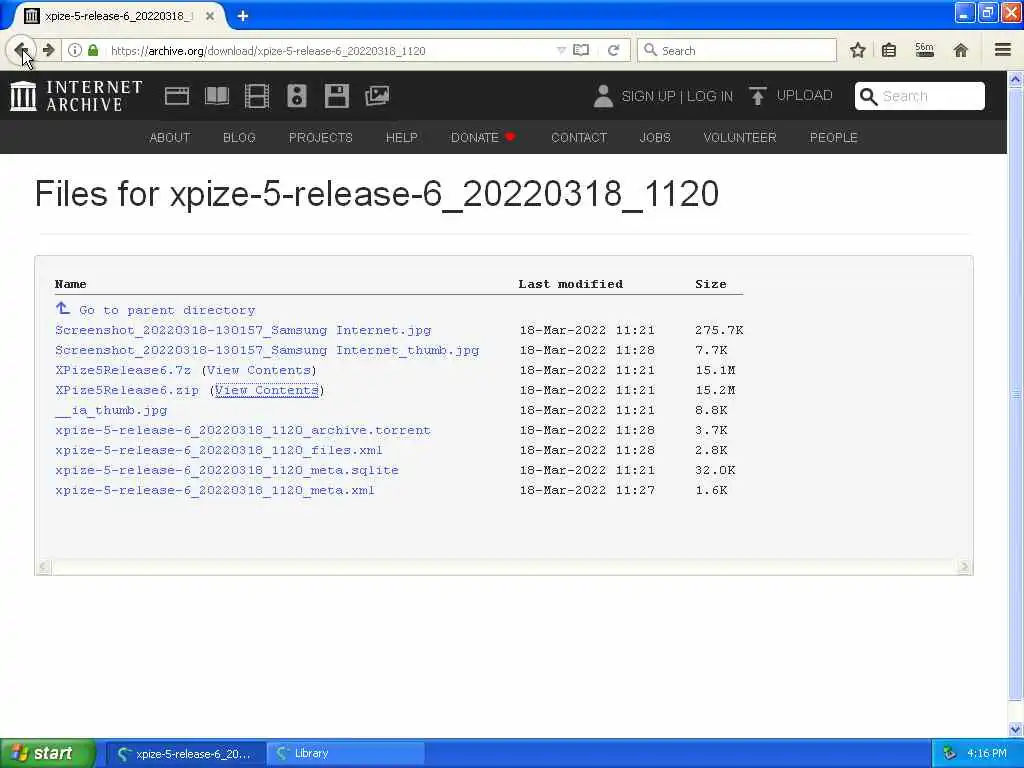Click the 56m downloads indicator

[925, 50]
